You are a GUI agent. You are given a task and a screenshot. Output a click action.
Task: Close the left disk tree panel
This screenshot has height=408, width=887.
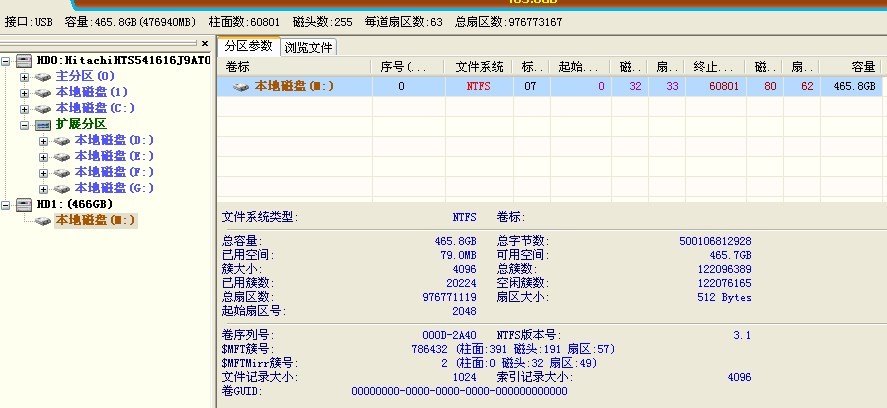coord(205,44)
